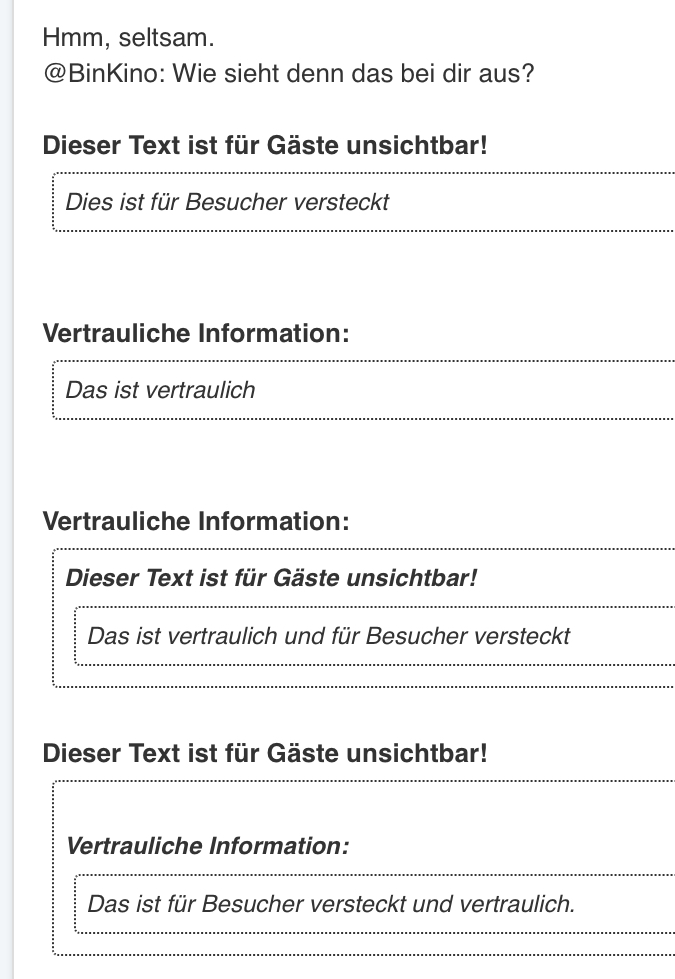Click the bold guest-invisible heading above "Dies ist für Besucher versteckt"
Screen dimensions: 675x979
point(265,145)
